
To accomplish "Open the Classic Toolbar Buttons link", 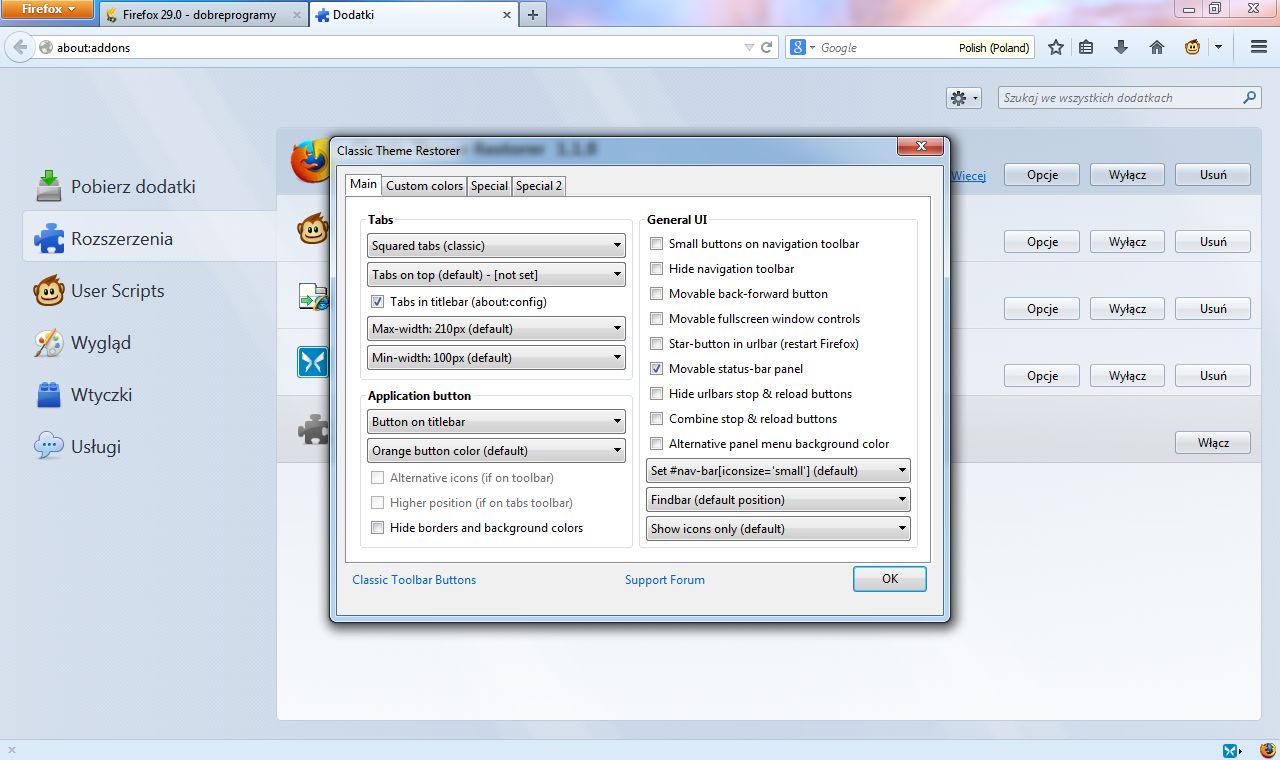I will coord(414,580).
